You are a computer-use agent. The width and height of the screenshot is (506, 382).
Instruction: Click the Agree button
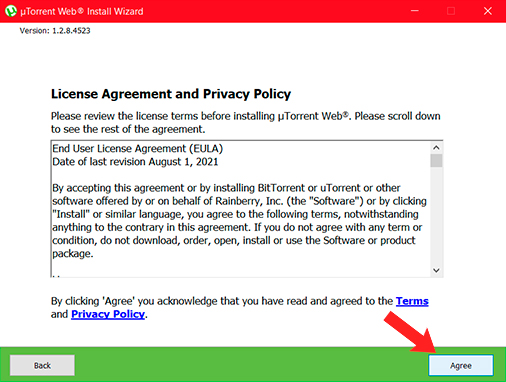[461, 365]
